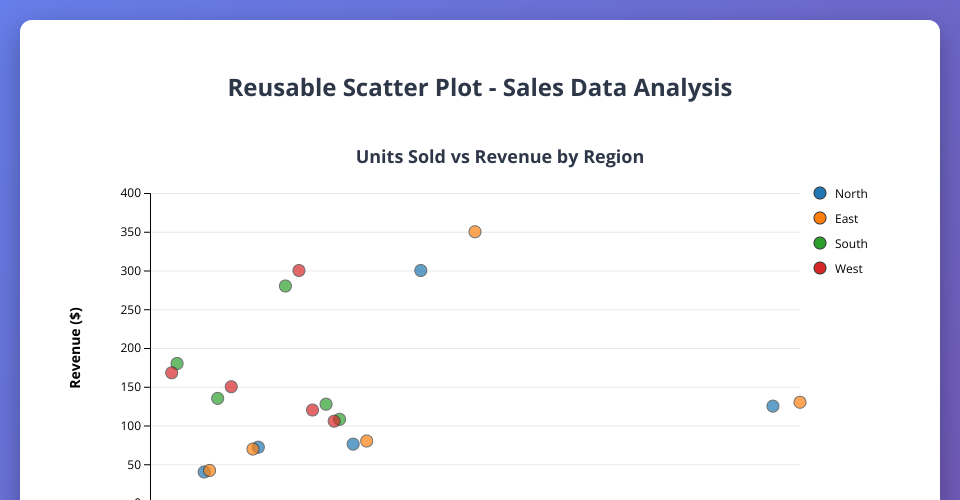Click the green data point at 180 revenue

pos(177,364)
